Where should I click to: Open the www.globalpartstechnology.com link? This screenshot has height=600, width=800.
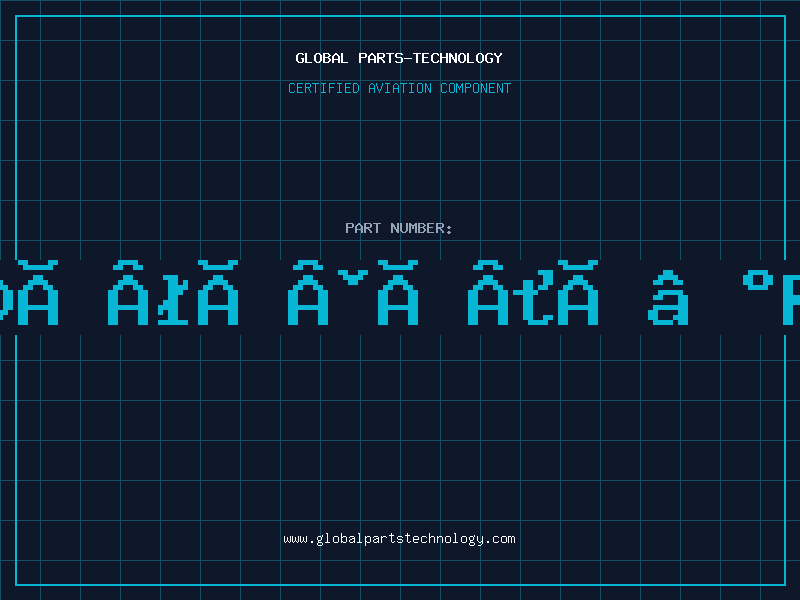coord(399,539)
